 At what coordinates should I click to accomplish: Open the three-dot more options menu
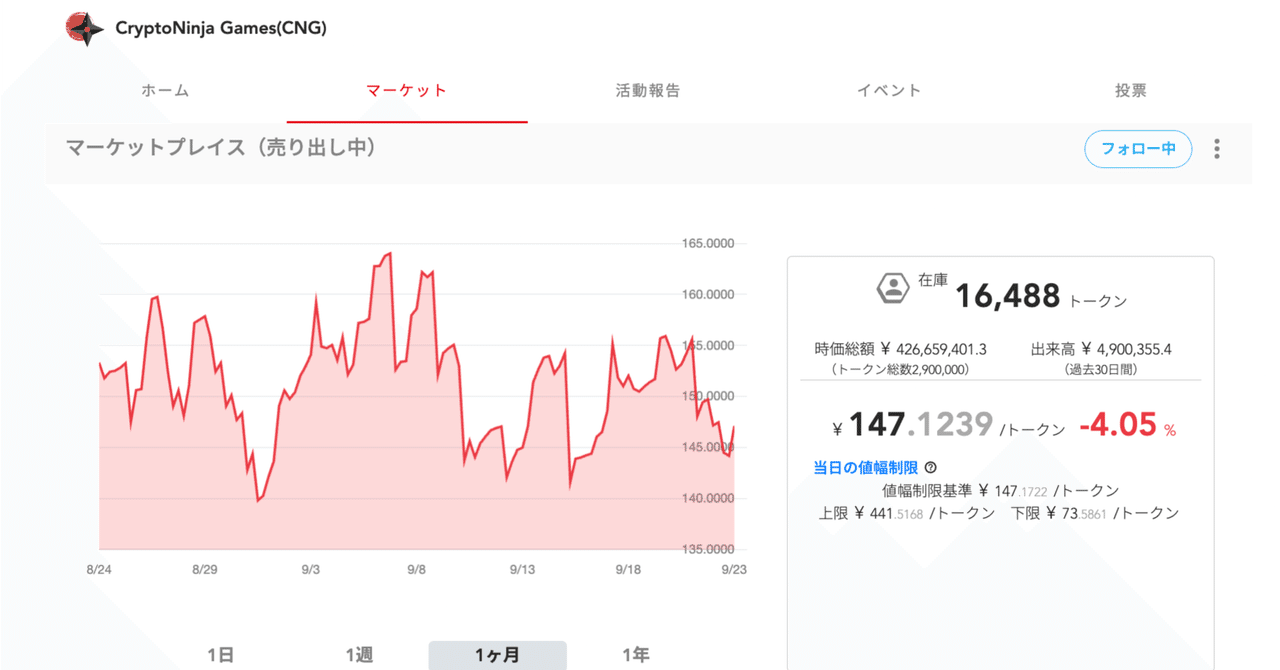tap(1217, 149)
